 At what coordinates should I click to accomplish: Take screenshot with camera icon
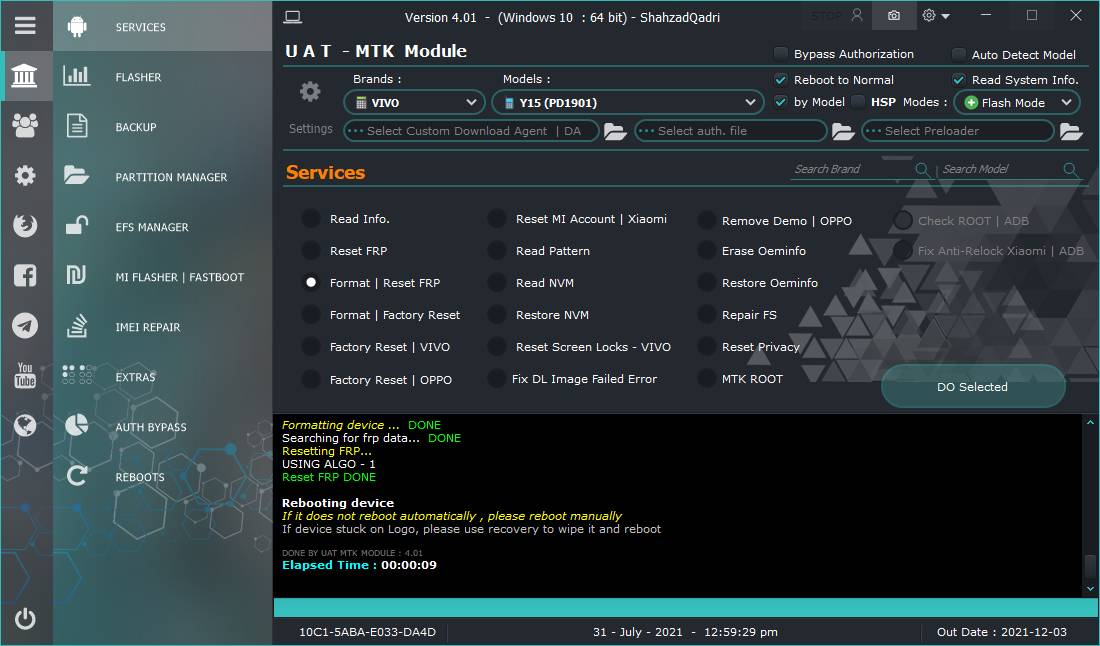pos(893,16)
